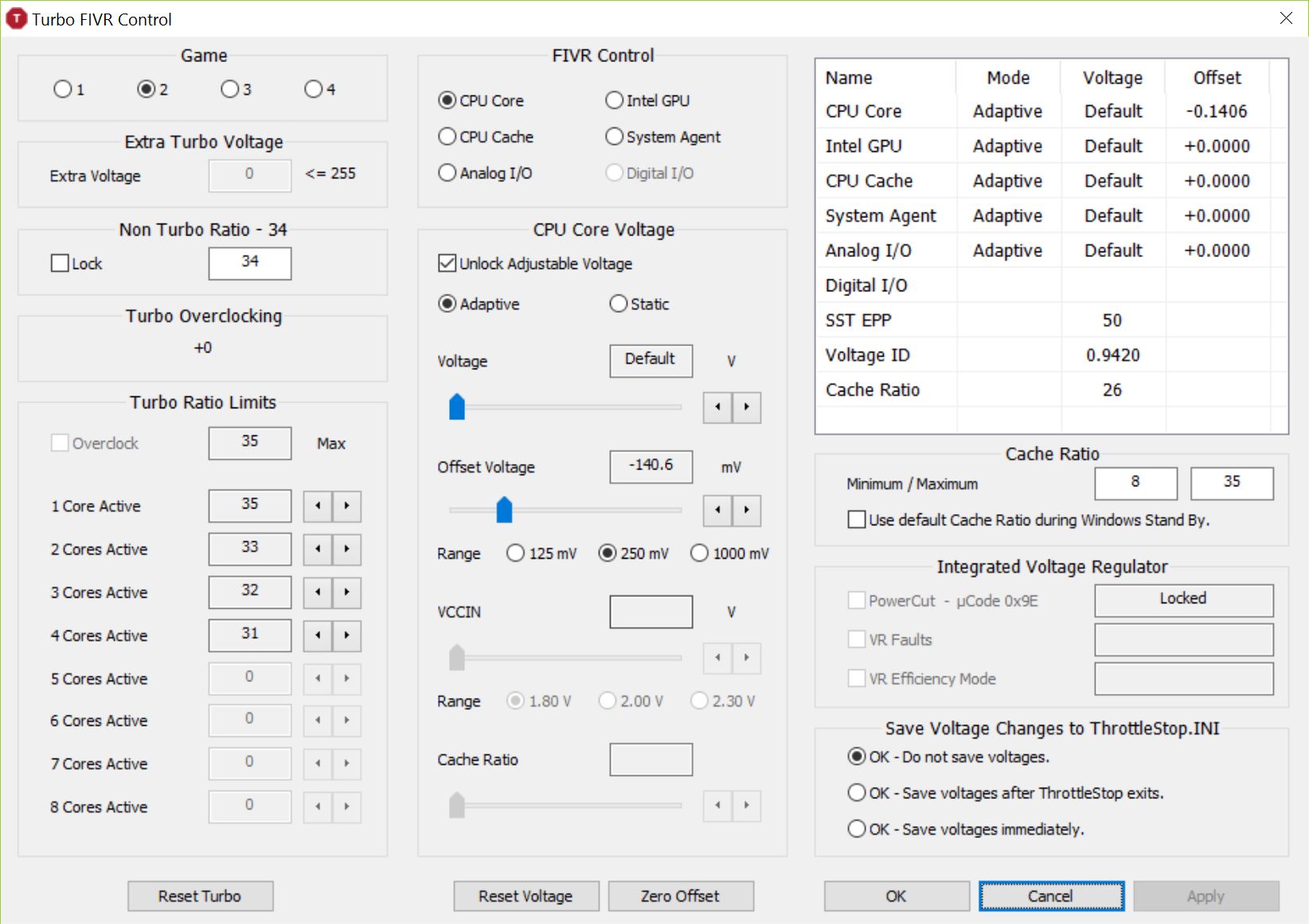Click Cache Ratio minimum field 8
1309x924 pixels.
click(1136, 483)
